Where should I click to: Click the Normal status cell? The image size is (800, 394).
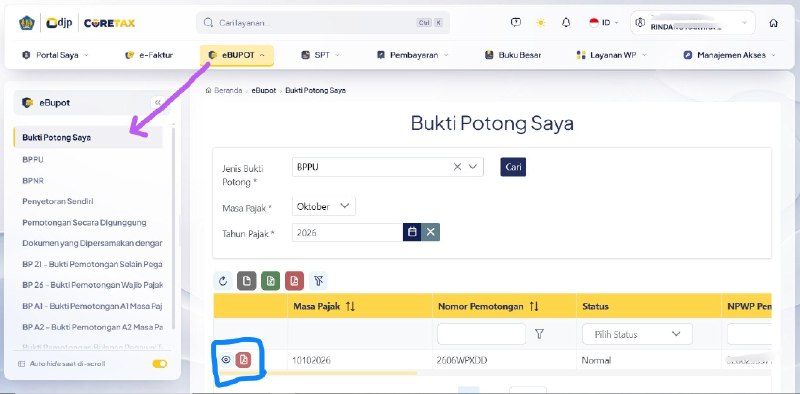point(596,360)
